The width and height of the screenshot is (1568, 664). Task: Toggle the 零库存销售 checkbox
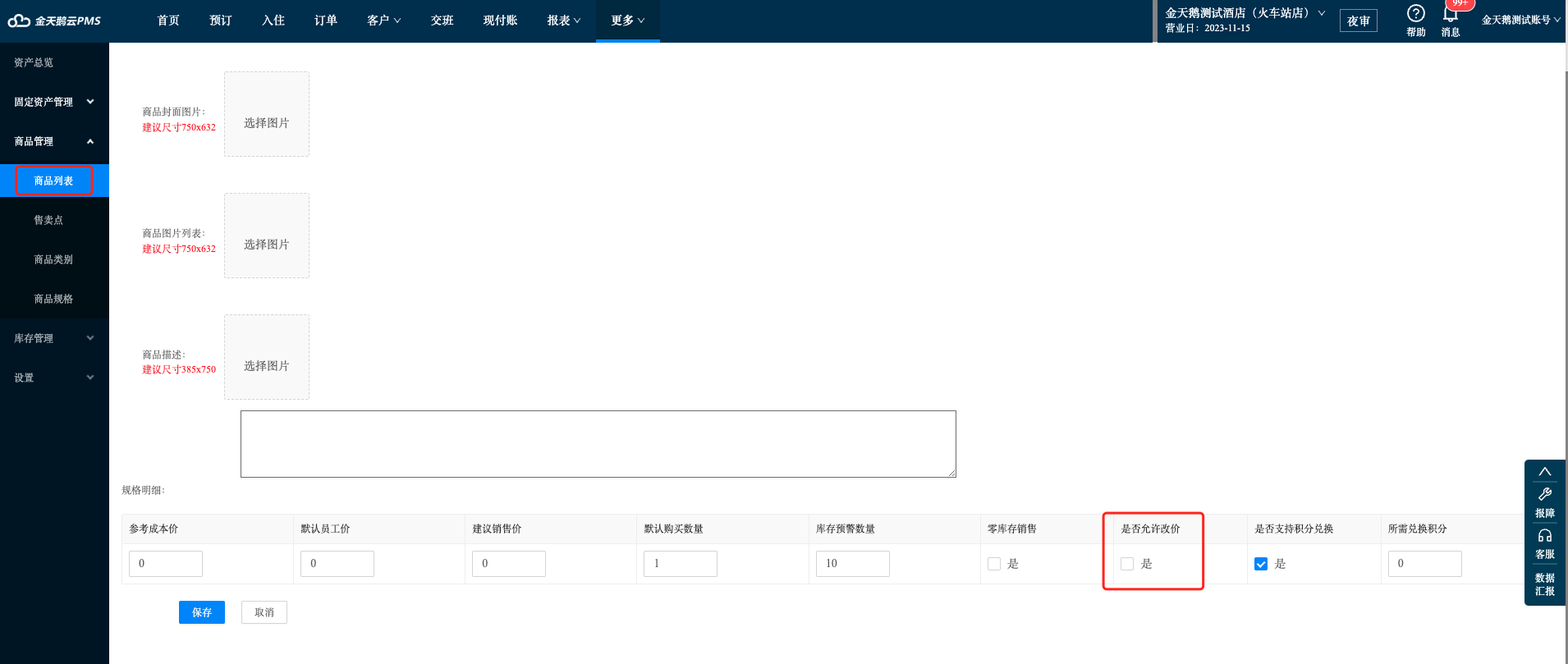994,564
